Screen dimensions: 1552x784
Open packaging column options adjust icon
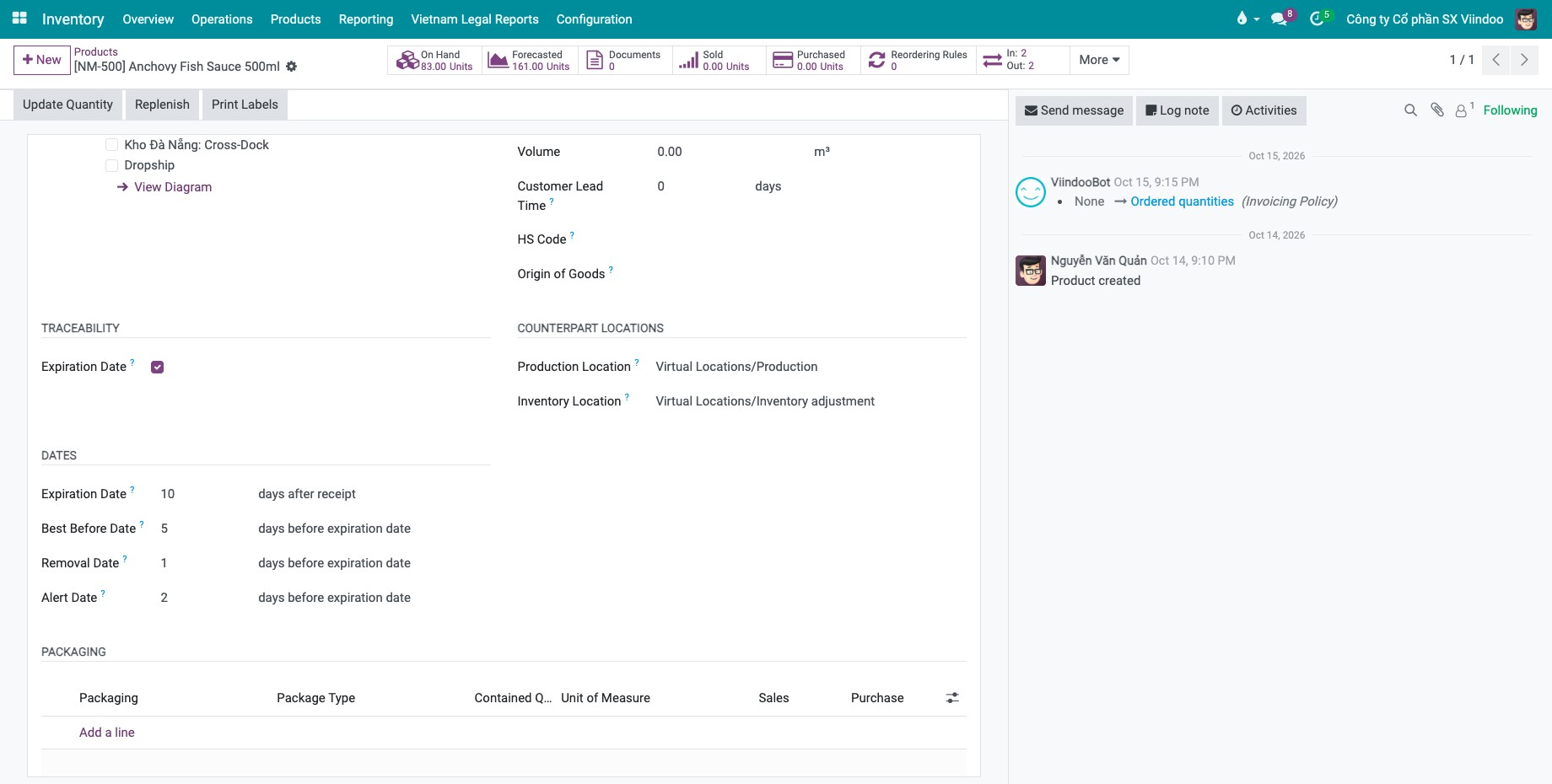click(952, 698)
